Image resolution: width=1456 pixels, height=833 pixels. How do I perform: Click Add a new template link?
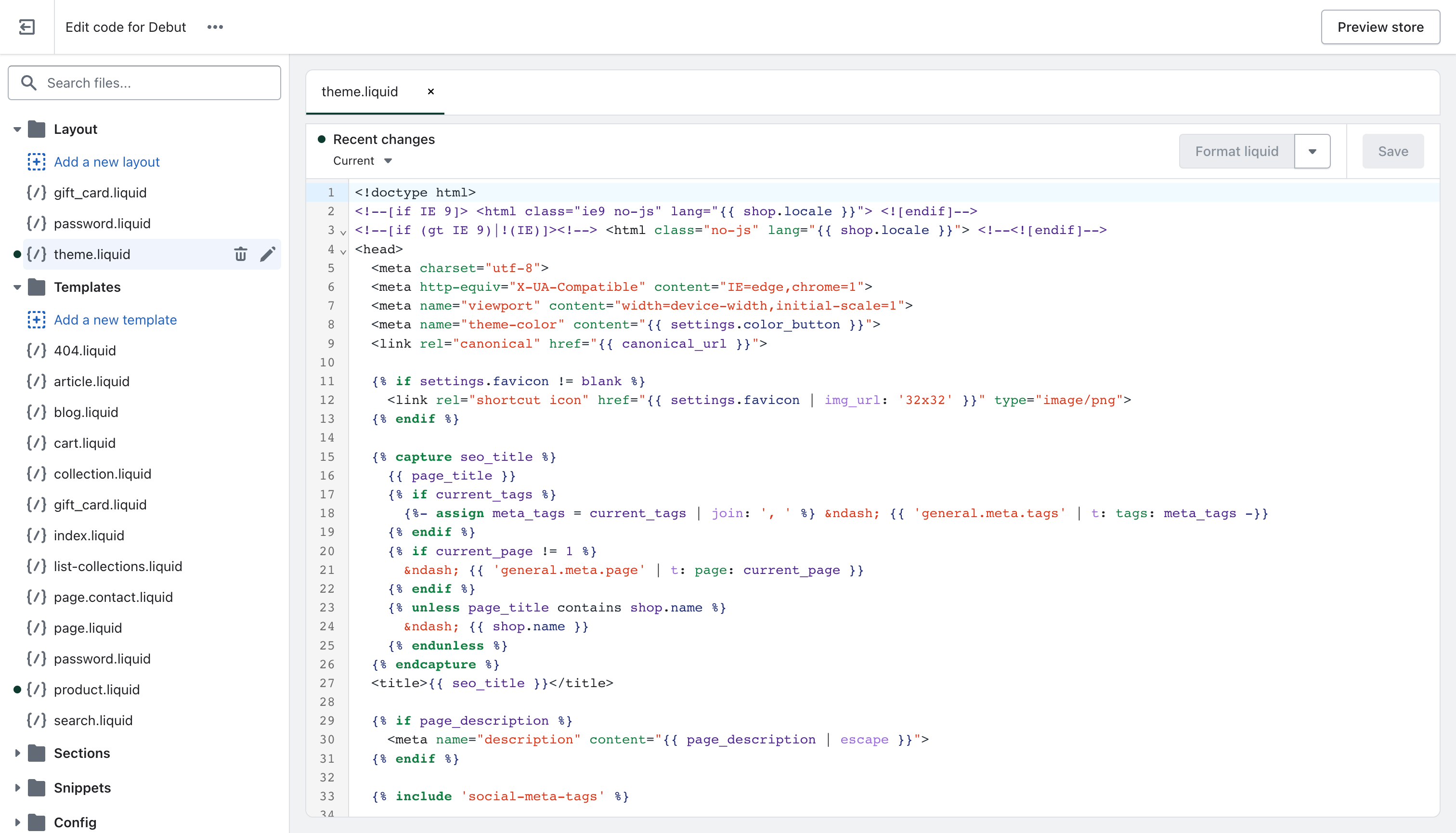click(116, 320)
